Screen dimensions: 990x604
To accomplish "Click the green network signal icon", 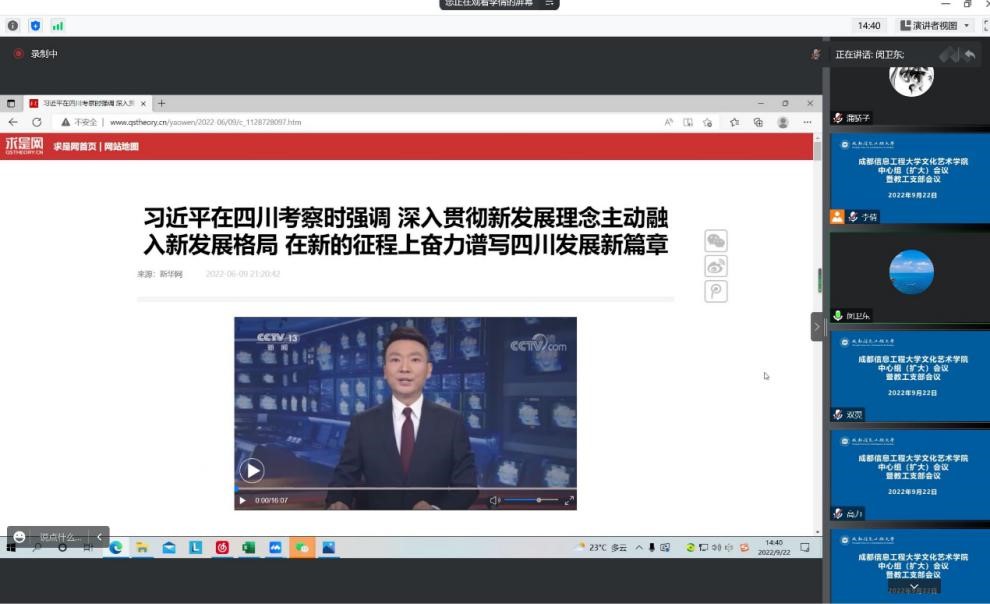I will click(57, 26).
